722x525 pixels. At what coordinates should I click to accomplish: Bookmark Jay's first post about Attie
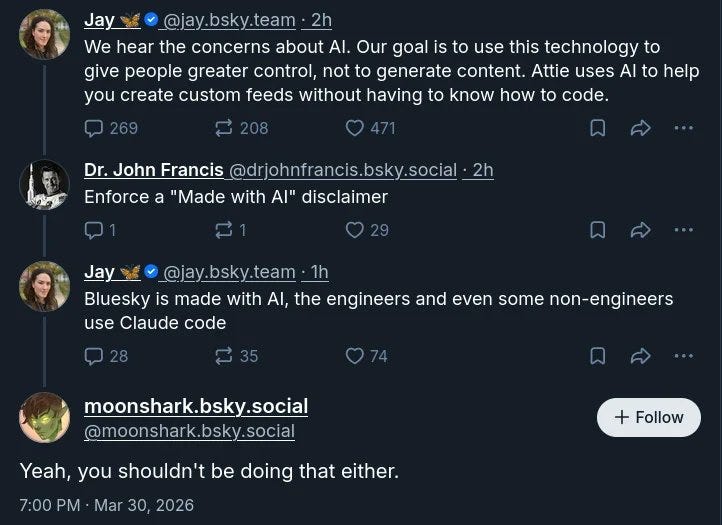coord(598,128)
